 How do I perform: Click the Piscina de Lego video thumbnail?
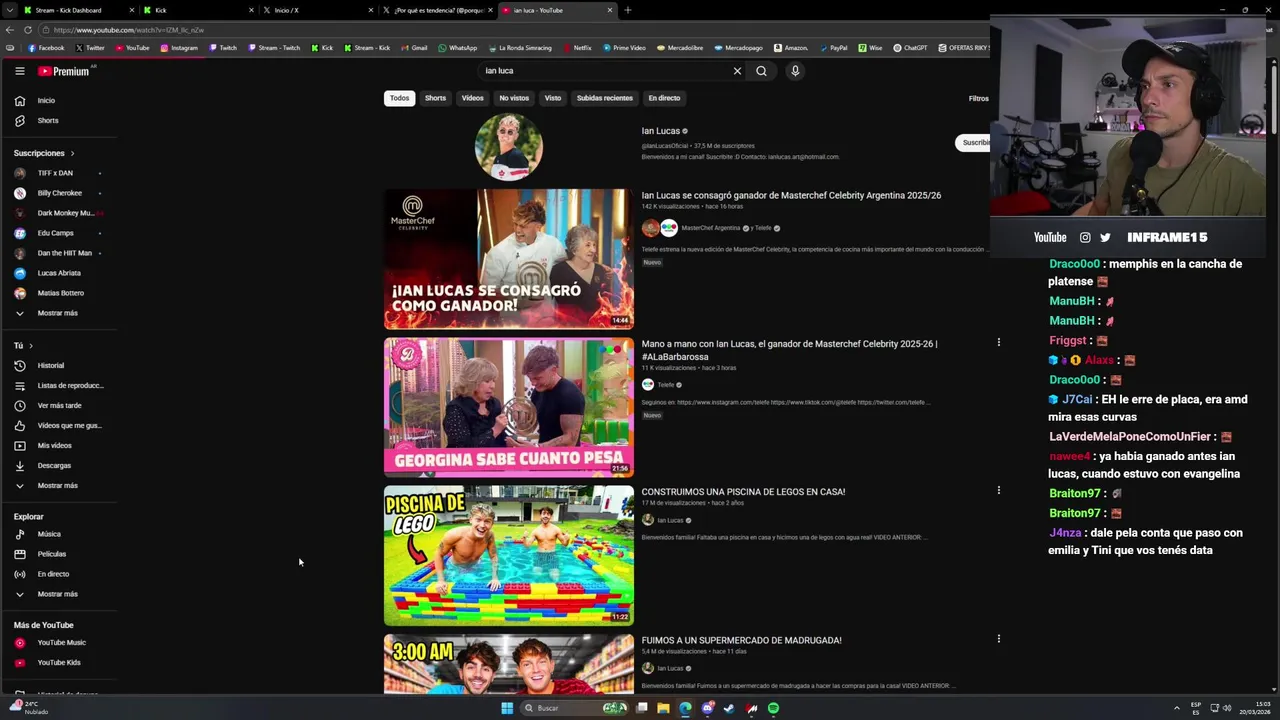click(509, 555)
